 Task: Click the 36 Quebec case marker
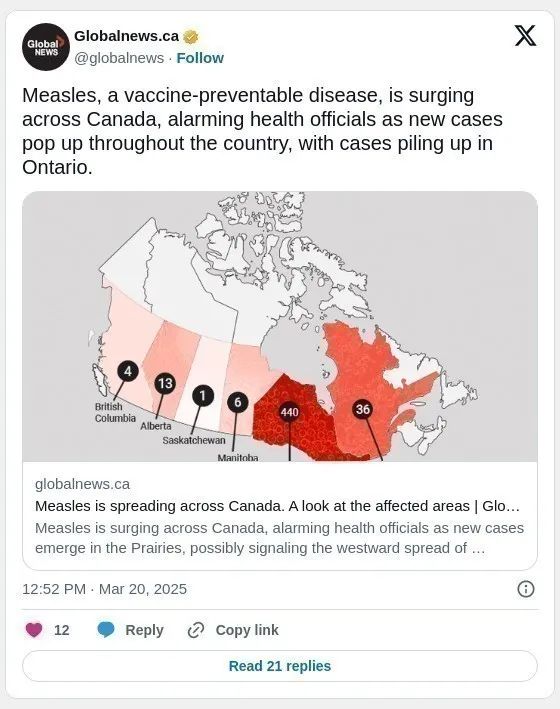[x=363, y=409]
